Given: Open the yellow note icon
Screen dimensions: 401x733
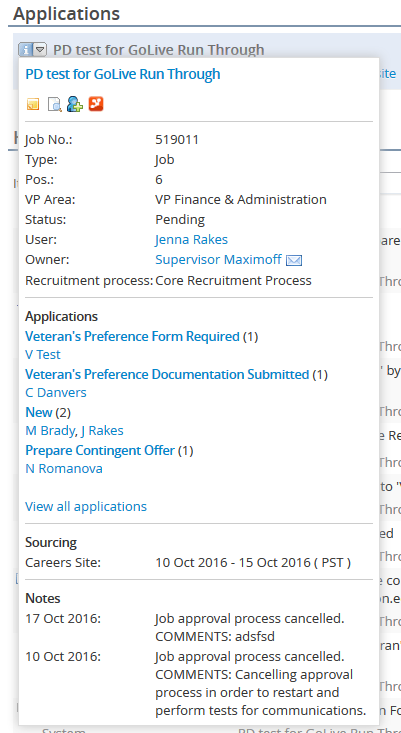Looking at the screenshot, I should 33,104.
